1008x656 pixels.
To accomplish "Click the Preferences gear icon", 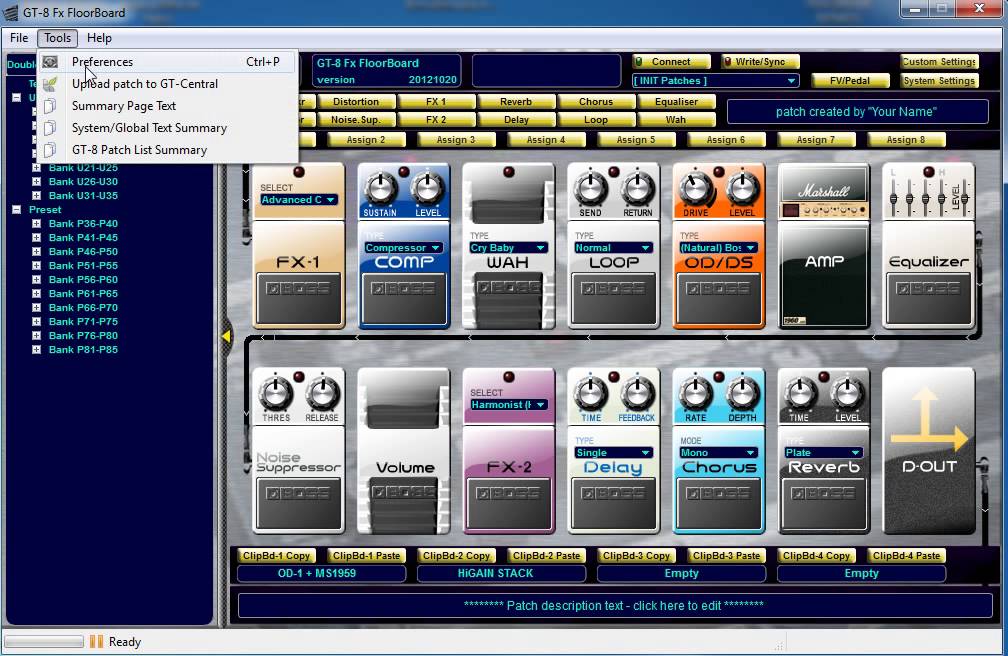I will (x=50, y=62).
